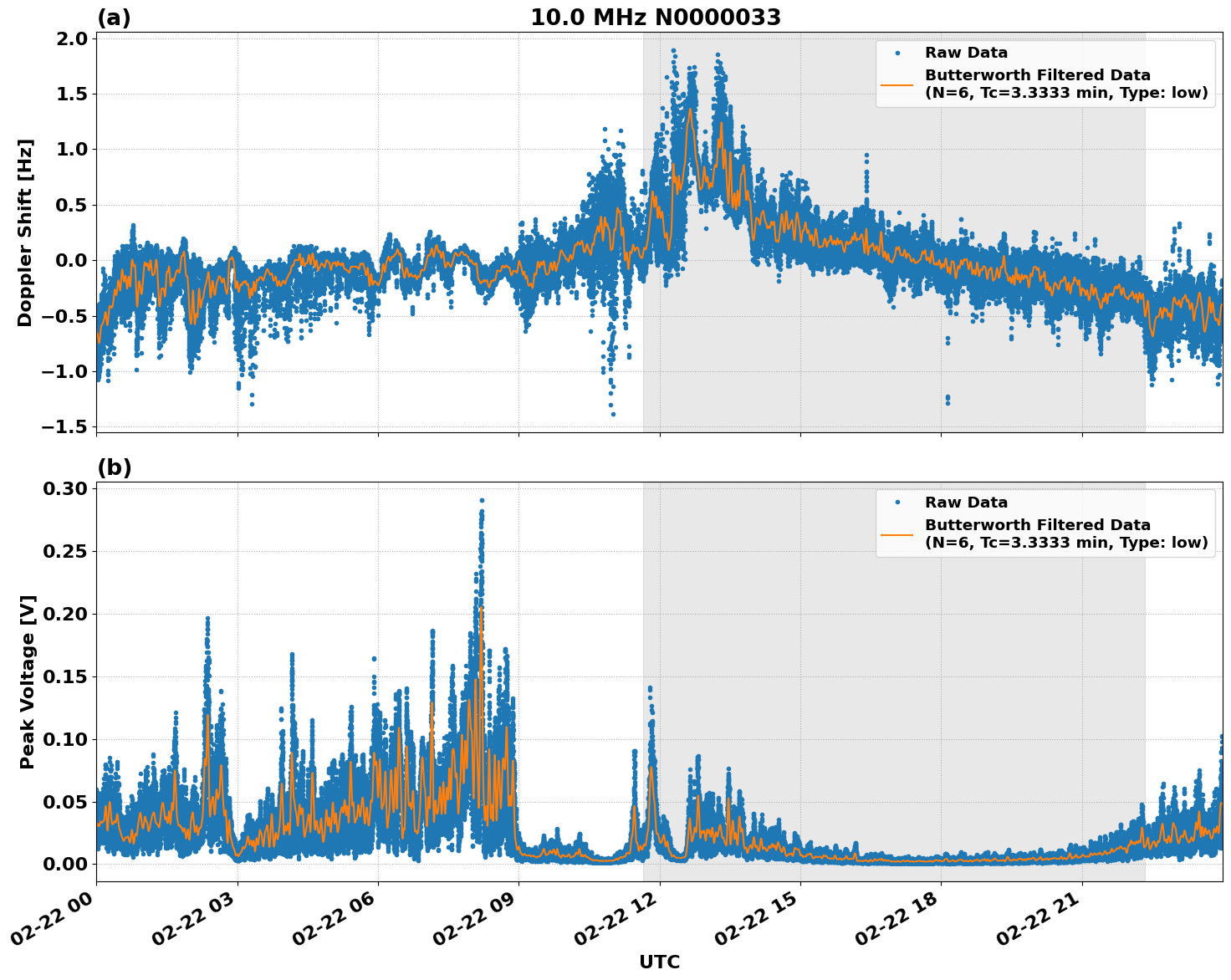Click the Butterworth Filtered Data legend text in panel (b)
Image resolution: width=1231 pixels, height=980 pixels.
pyautogui.click(x=1037, y=524)
